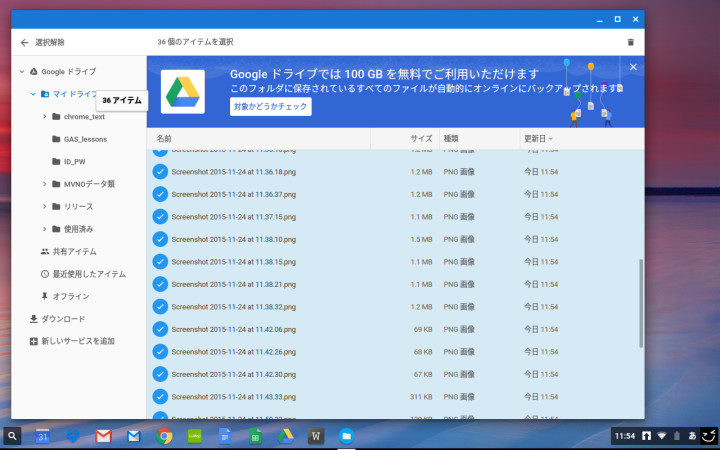Open the 使用済み folder label
This screenshot has height=450, width=720.
79,229
